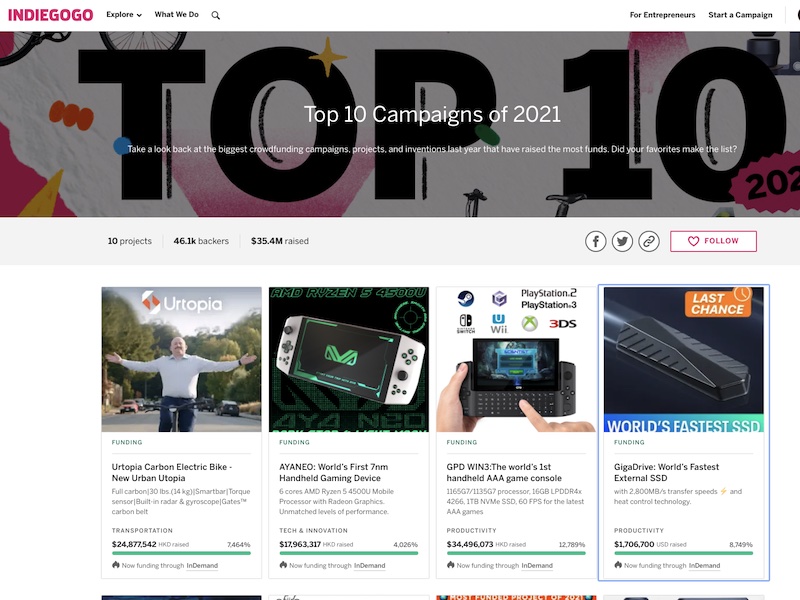
Task: Click the $24,877,542 raised amount
Action: pyautogui.click(x=134, y=544)
